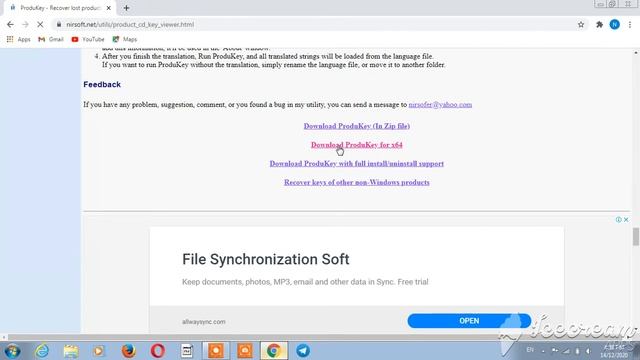Click the nirsofer@yahoo.com email link
The width and height of the screenshot is (640, 360).
click(440, 104)
